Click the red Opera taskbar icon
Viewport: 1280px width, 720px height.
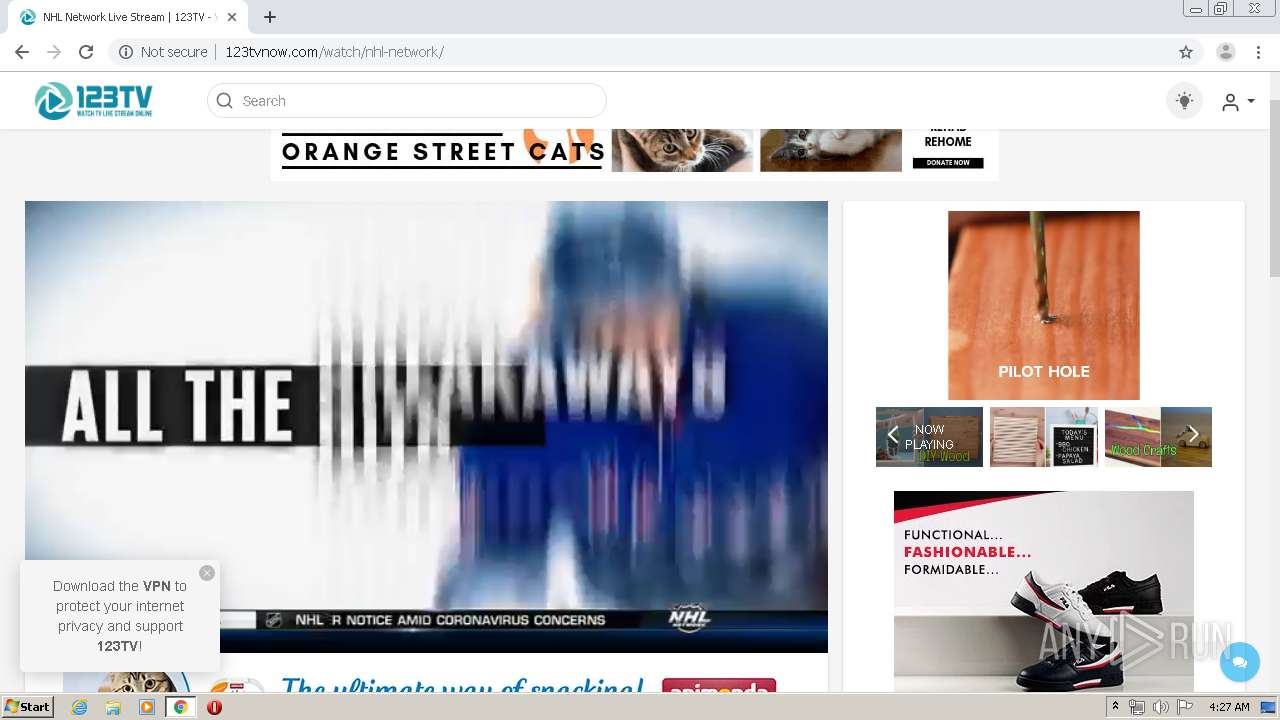(x=214, y=707)
